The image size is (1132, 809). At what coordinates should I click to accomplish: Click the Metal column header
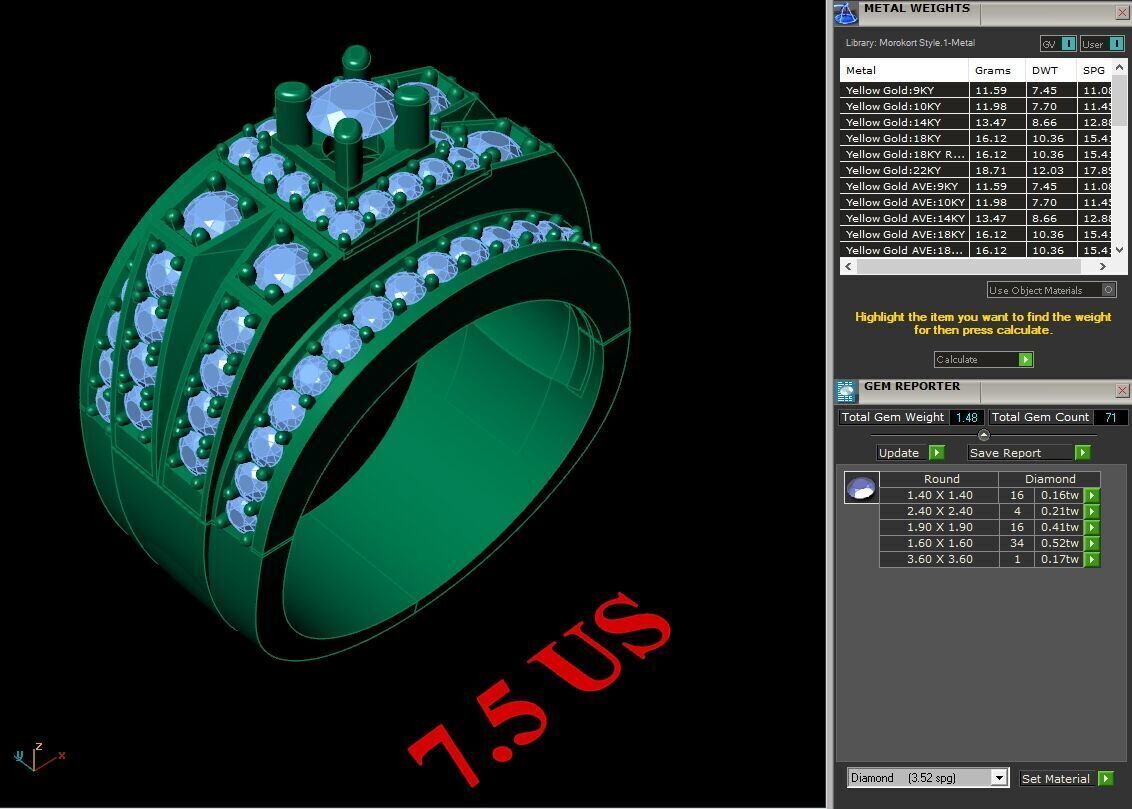(904, 70)
